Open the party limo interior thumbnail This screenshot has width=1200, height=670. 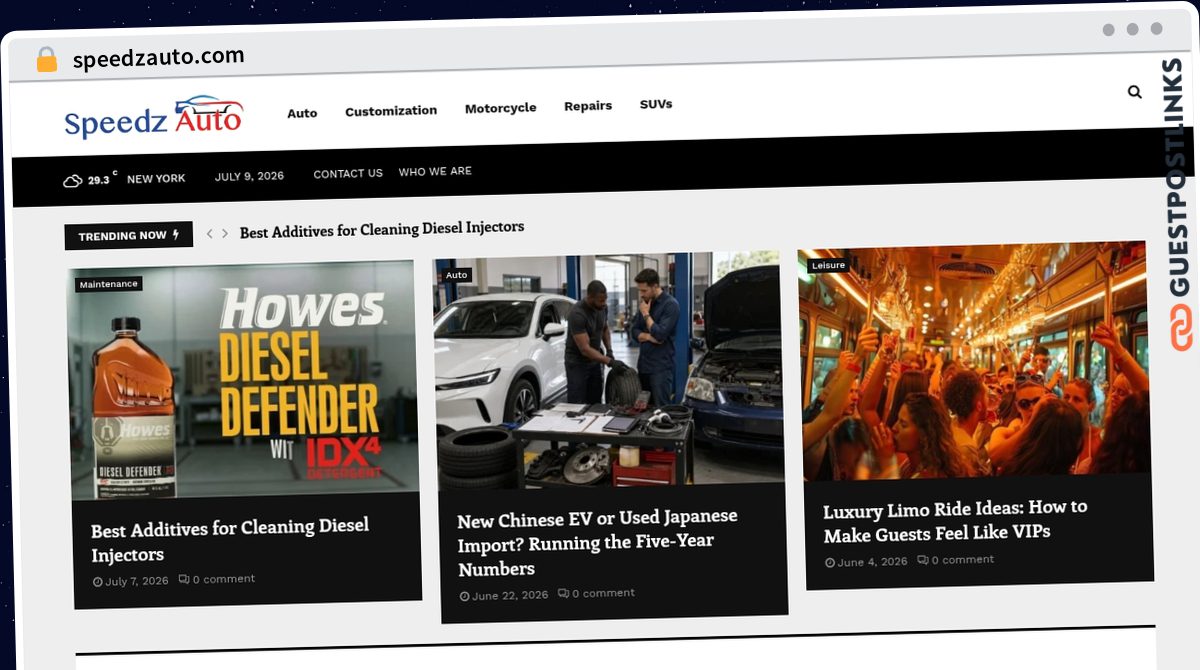[974, 361]
